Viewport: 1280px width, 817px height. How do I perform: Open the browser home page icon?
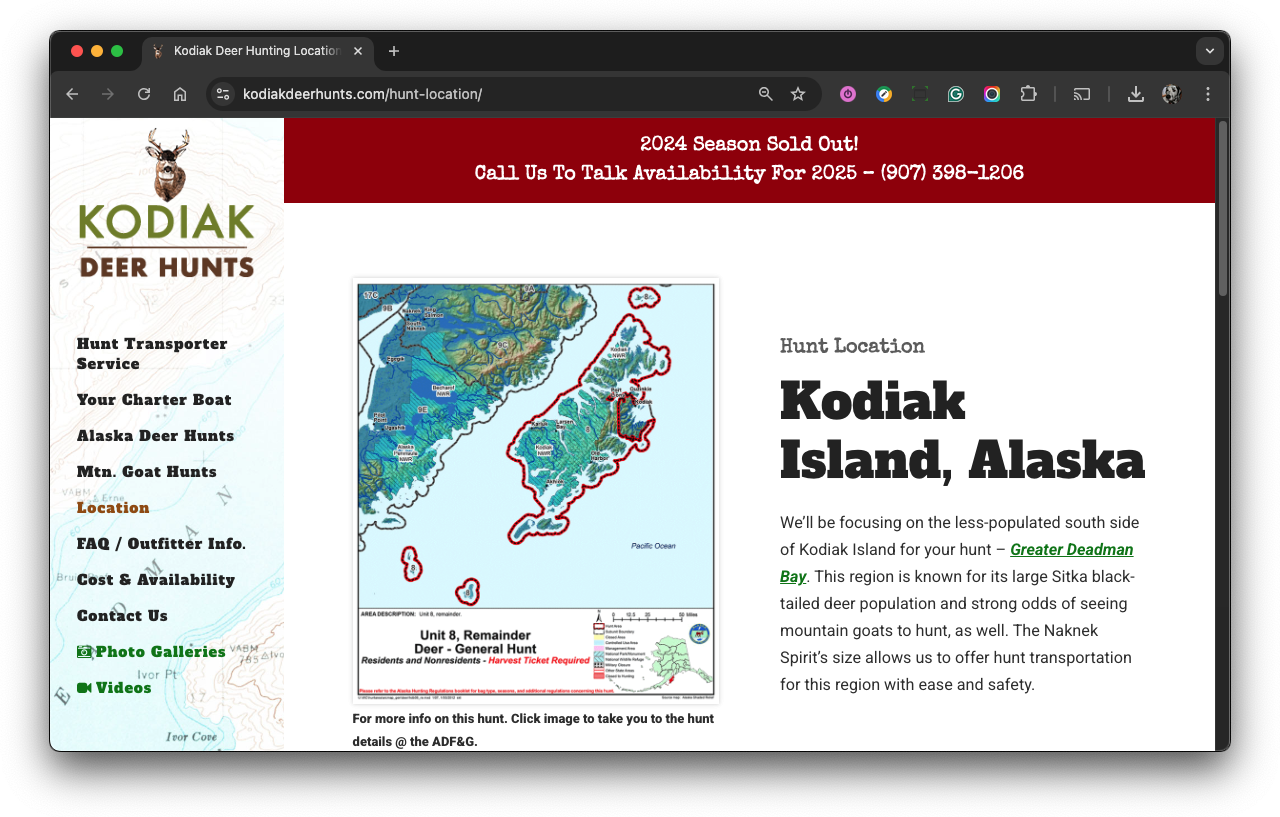(x=180, y=94)
